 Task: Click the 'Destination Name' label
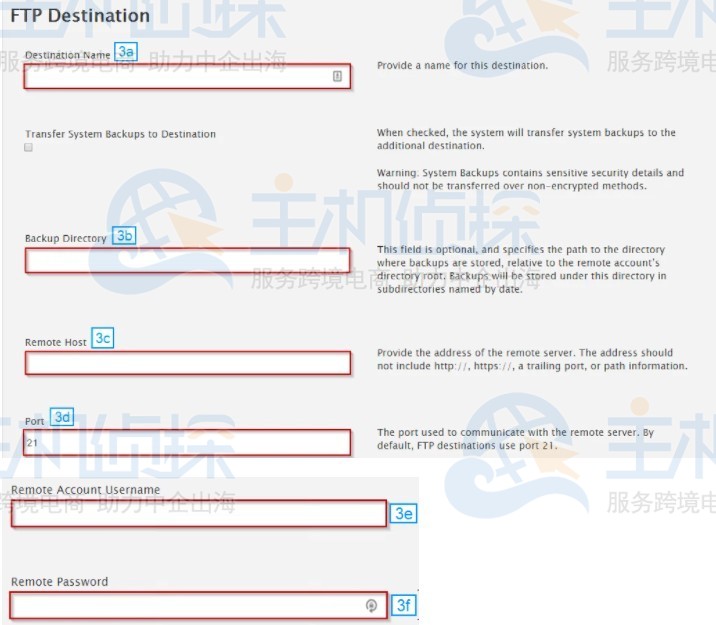(x=68, y=55)
